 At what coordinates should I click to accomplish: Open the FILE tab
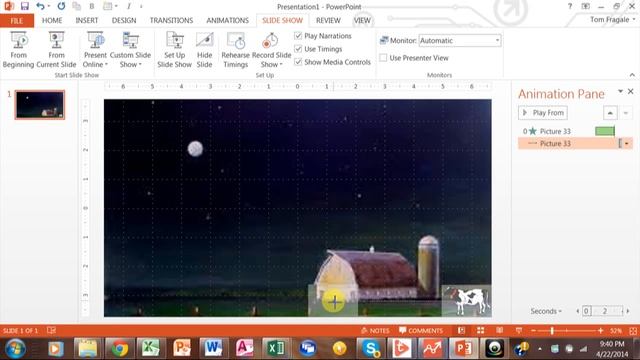[17, 21]
